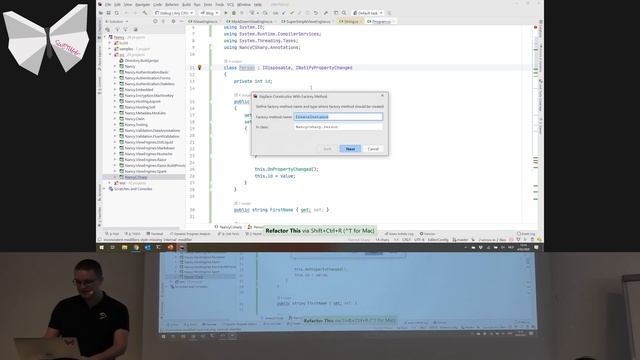Click the lightbulb quick-fix icon on line 11
The height and width of the screenshot is (360, 640).
[x=200, y=68]
